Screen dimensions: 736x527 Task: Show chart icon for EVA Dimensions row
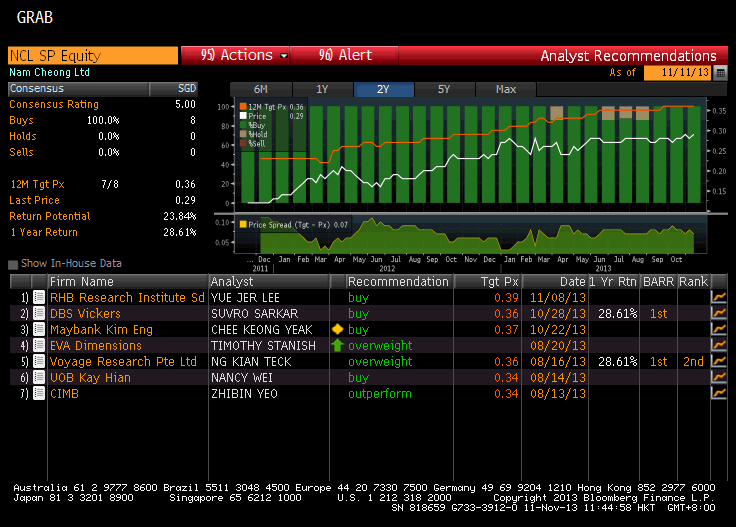719,345
